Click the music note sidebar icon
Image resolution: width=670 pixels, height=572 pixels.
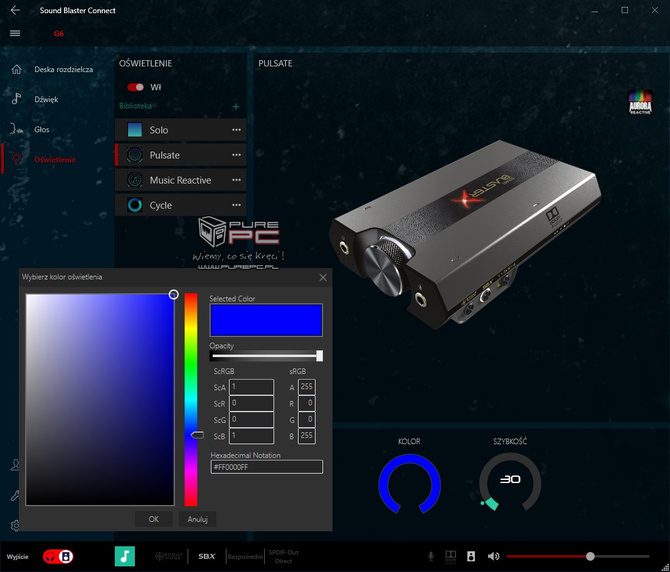16,99
